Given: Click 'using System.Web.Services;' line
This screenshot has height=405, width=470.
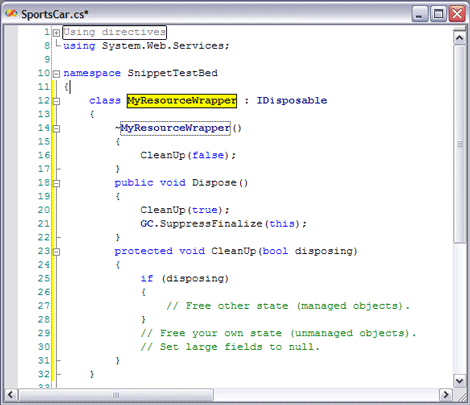Looking at the screenshot, I should click(x=146, y=46).
